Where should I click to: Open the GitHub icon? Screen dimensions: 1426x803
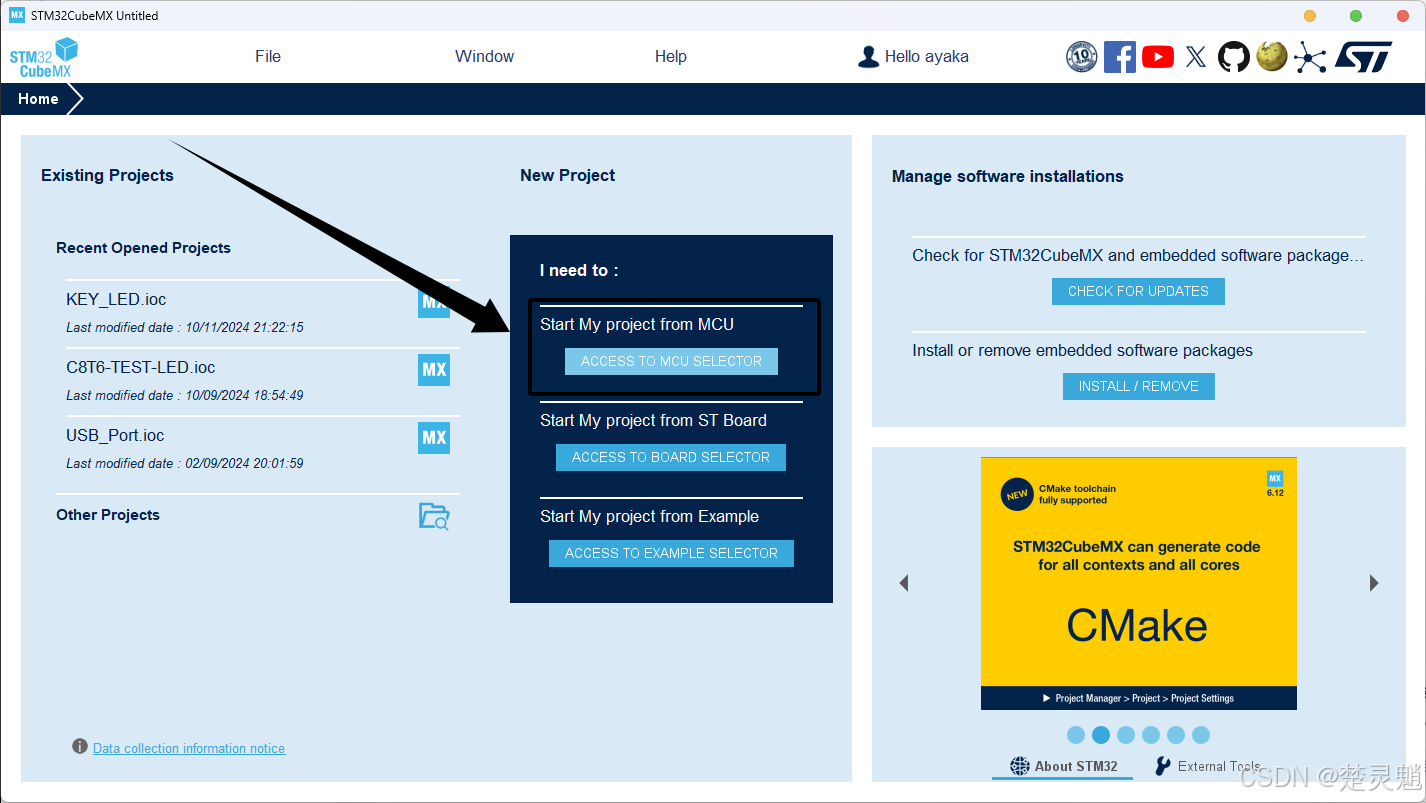click(1233, 57)
